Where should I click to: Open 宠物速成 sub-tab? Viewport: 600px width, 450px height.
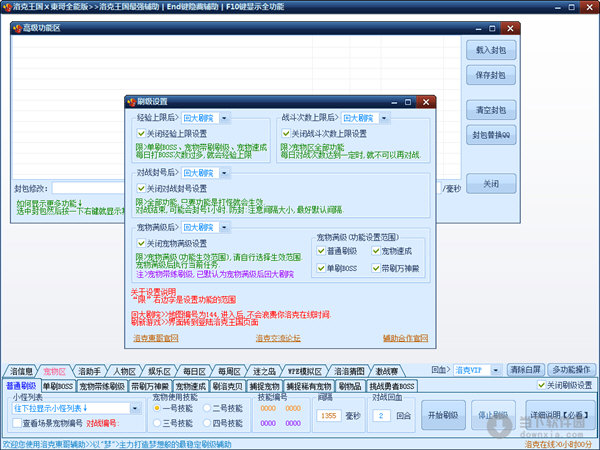tap(191, 386)
